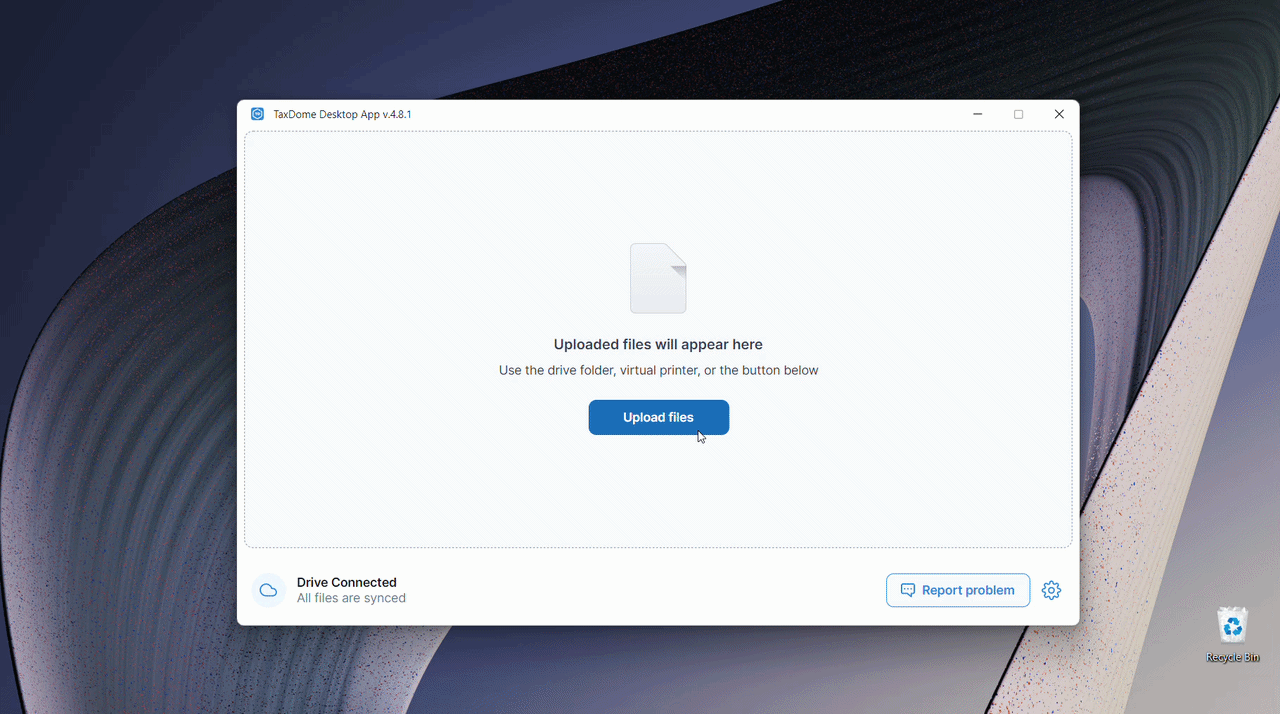Viewport: 1280px width, 714px height.
Task: Click the Upload files button
Action: [x=658, y=417]
